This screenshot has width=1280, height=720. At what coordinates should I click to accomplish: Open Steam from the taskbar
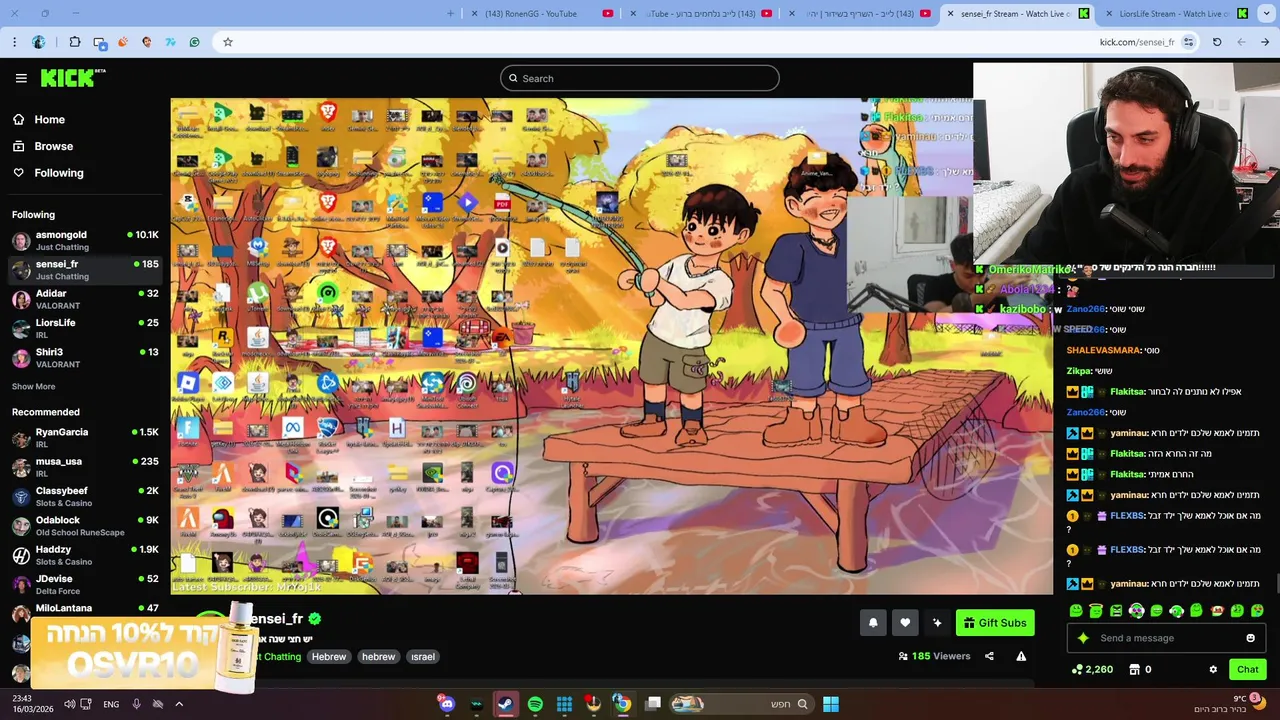click(x=506, y=704)
